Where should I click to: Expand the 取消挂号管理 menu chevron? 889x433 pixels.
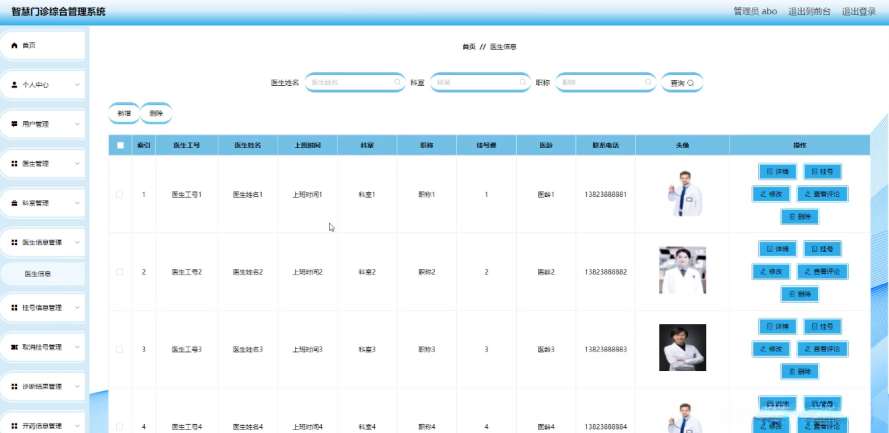(x=77, y=347)
